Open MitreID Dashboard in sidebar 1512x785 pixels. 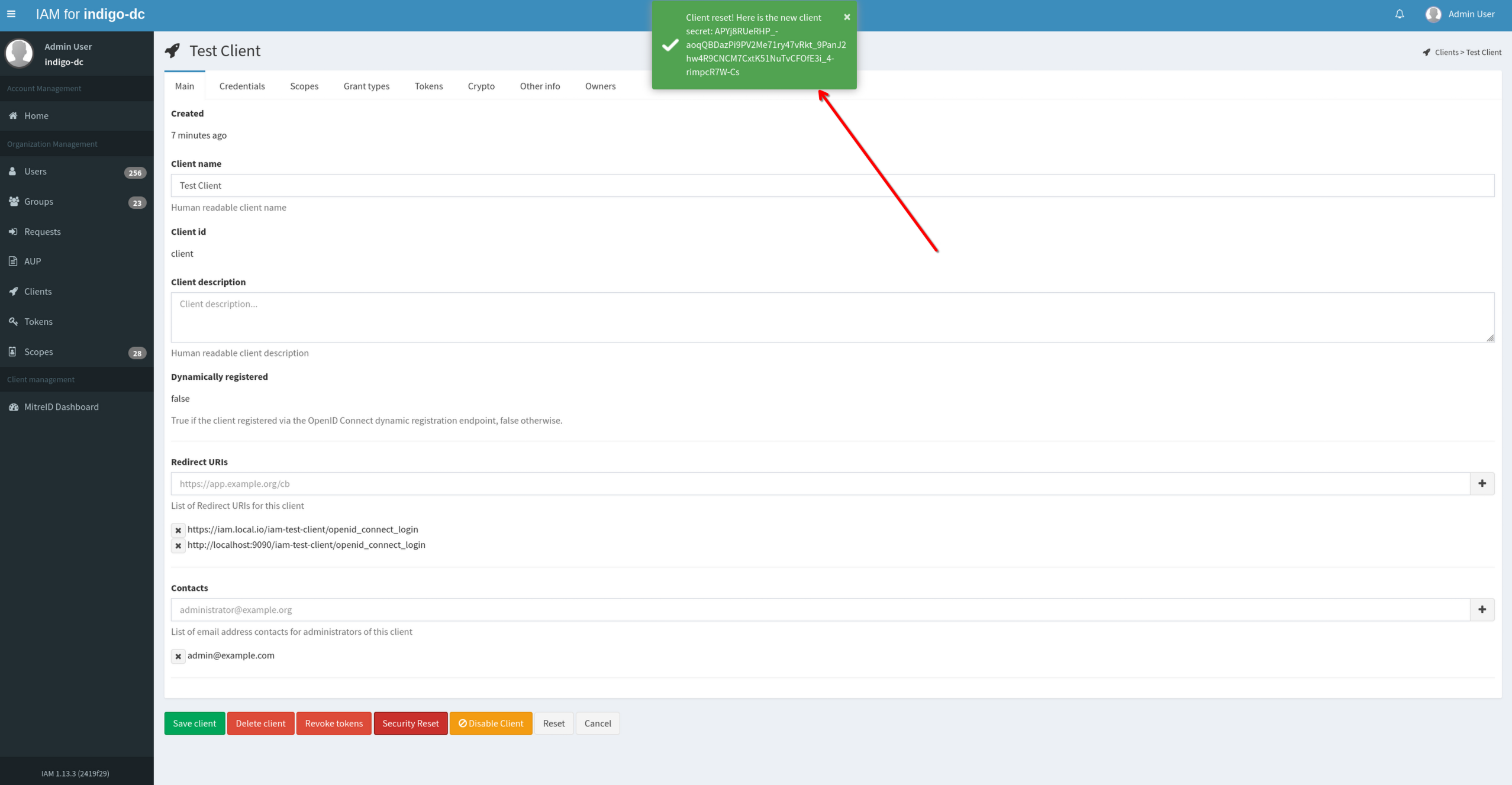[x=61, y=406]
